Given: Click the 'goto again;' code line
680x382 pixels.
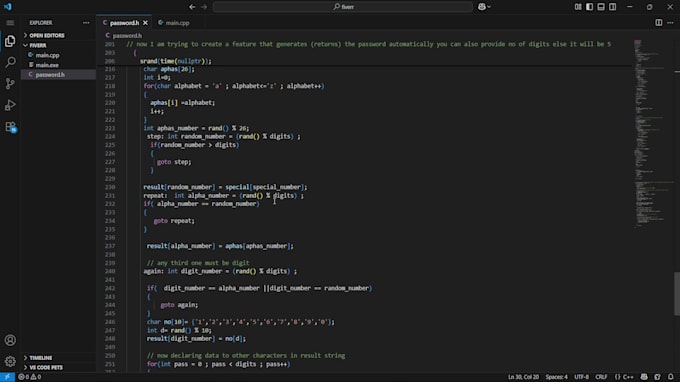Looking at the screenshot, I should pyautogui.click(x=179, y=305).
